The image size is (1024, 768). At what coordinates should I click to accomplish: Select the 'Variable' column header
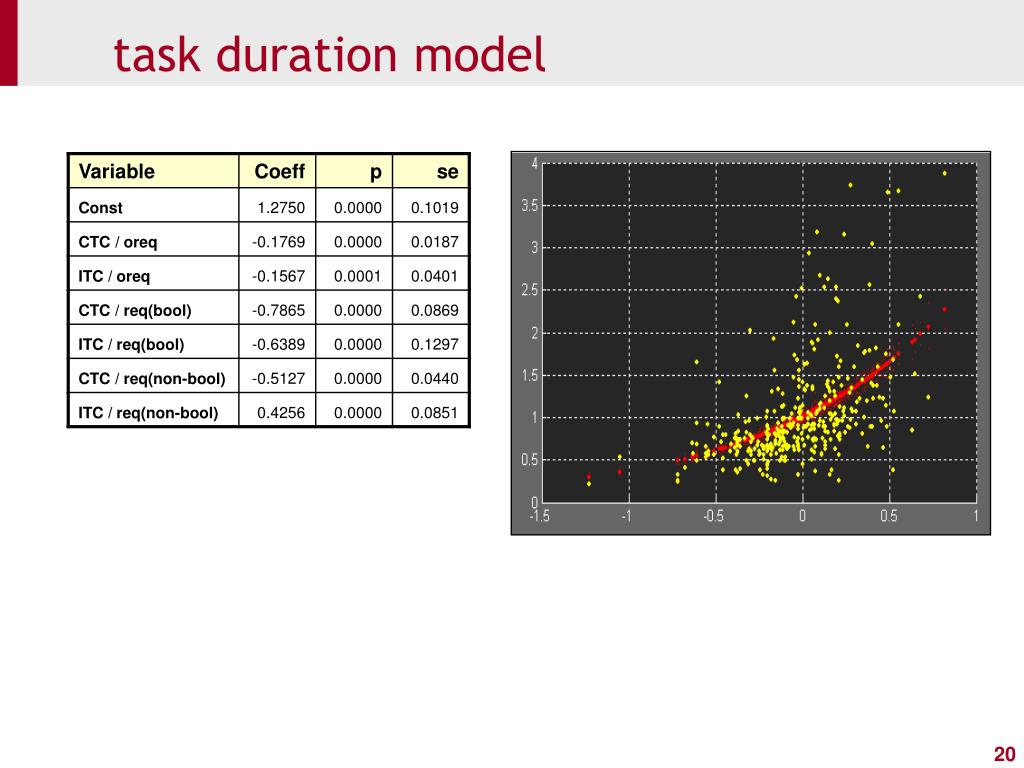pos(116,171)
